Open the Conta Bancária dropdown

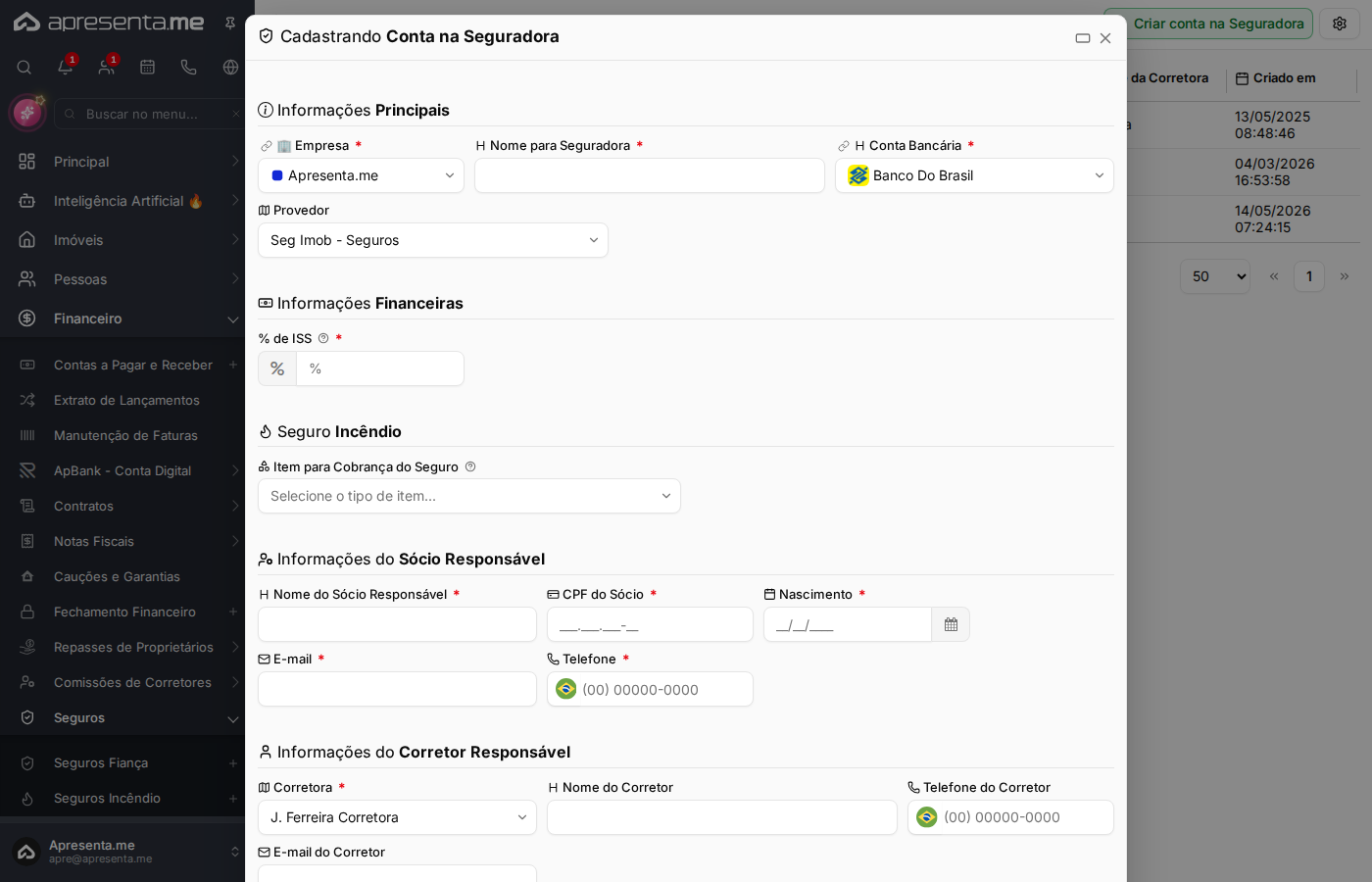tap(974, 175)
